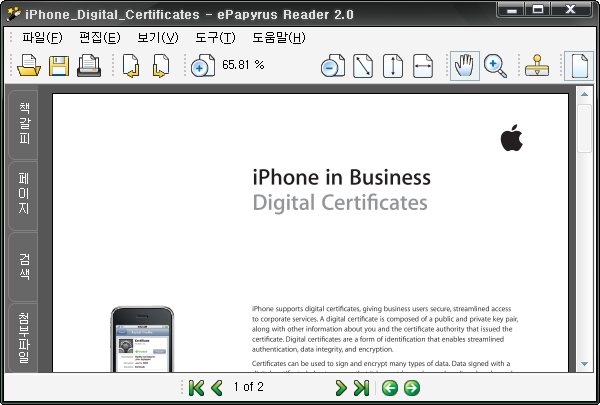Open the 편집(E) menu
The height and width of the screenshot is (405, 600).
pos(99,38)
